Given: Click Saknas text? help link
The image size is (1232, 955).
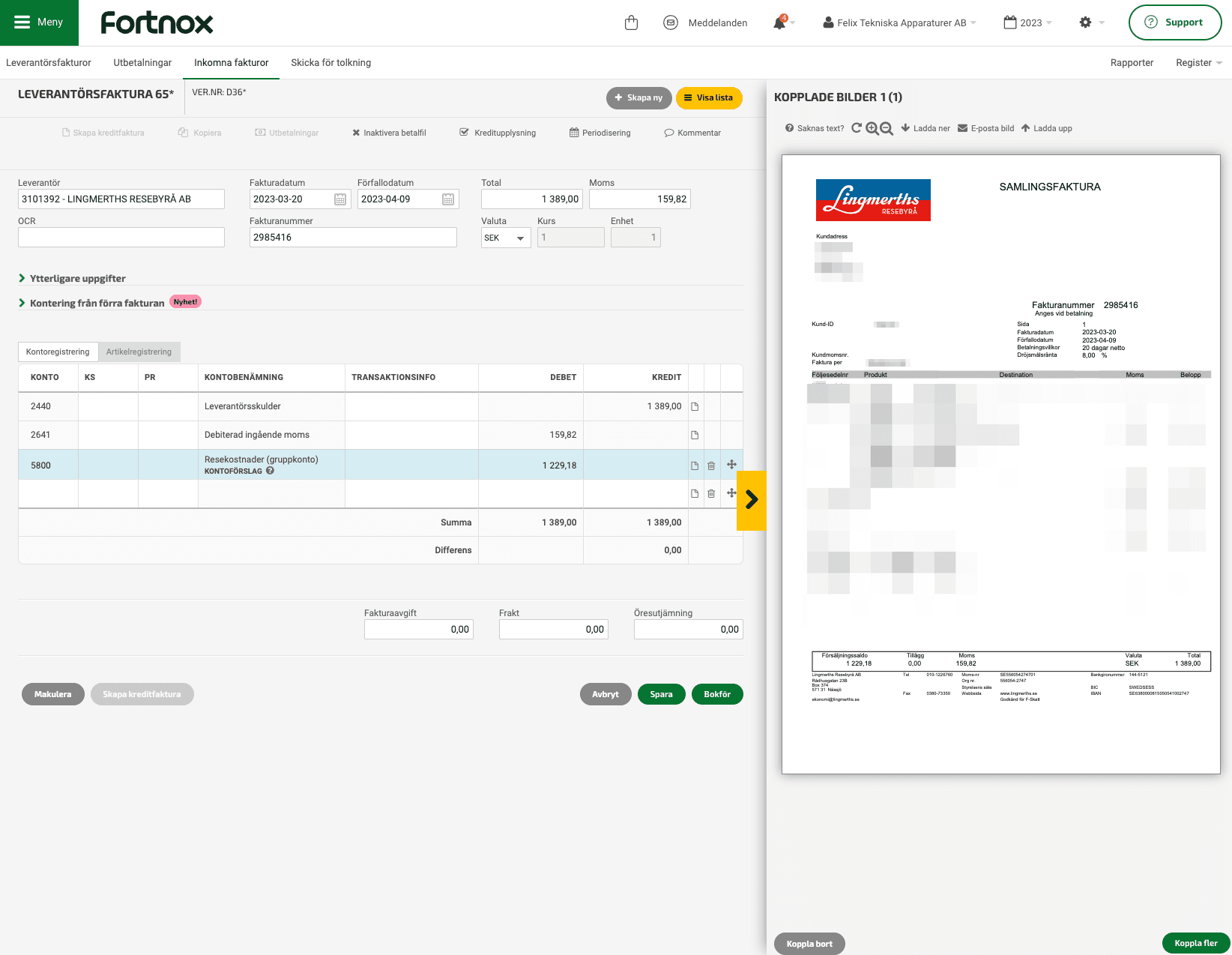Looking at the screenshot, I should click(x=815, y=128).
